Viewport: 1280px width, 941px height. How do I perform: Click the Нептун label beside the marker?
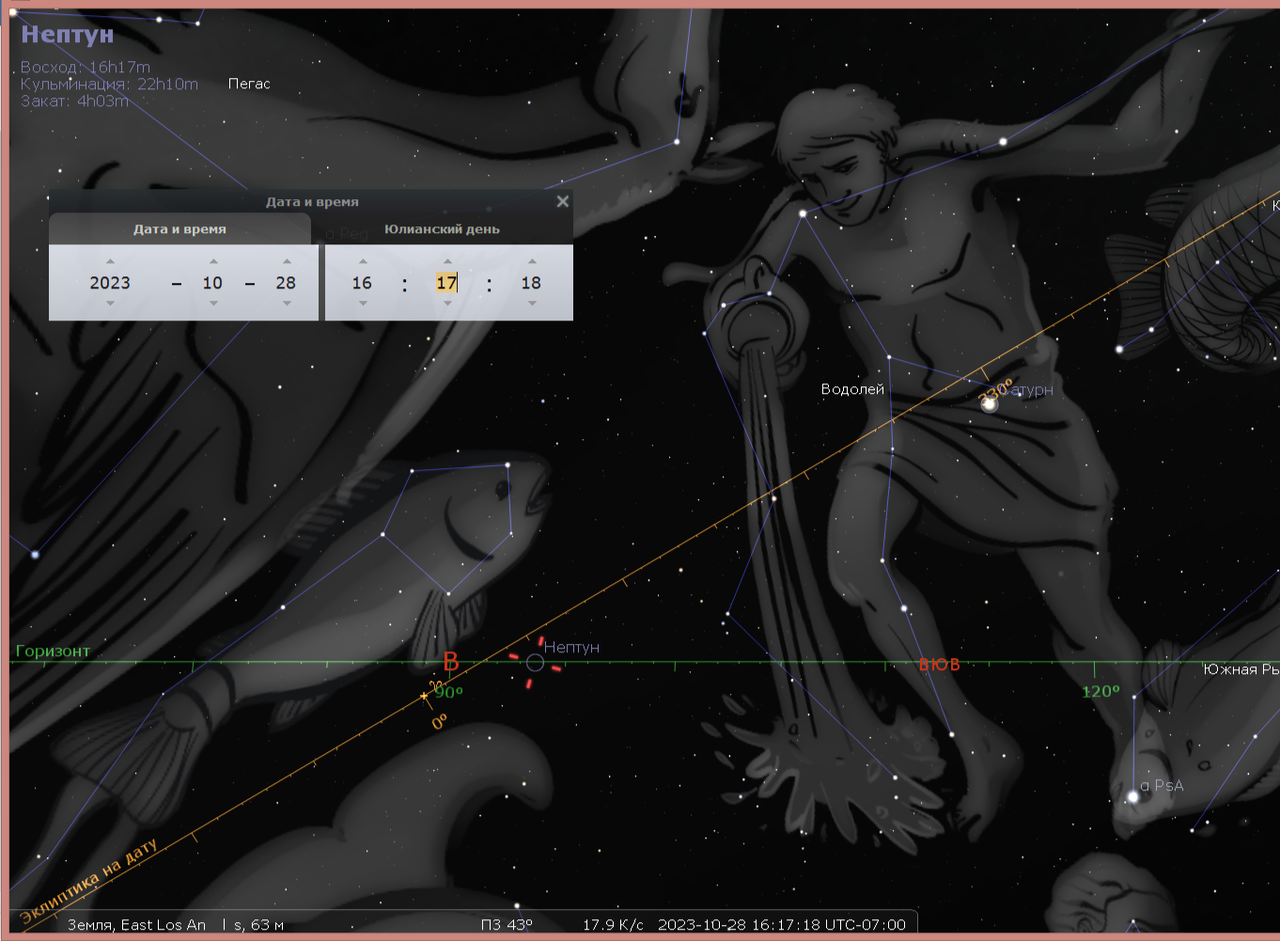coord(572,647)
